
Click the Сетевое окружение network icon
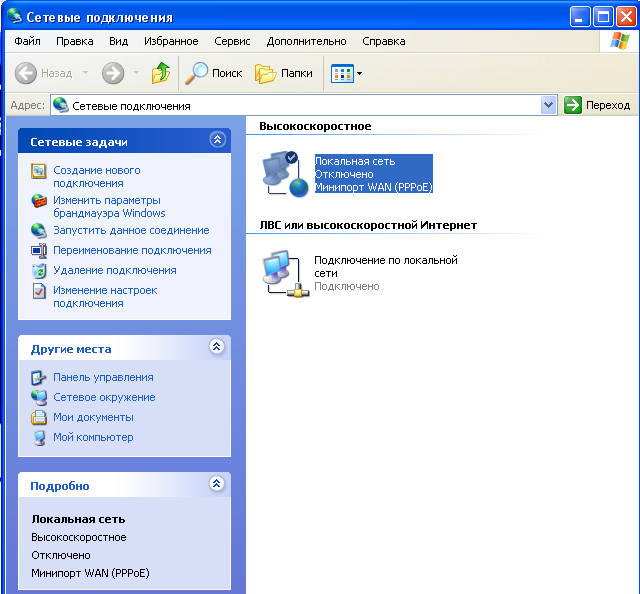coord(39,397)
